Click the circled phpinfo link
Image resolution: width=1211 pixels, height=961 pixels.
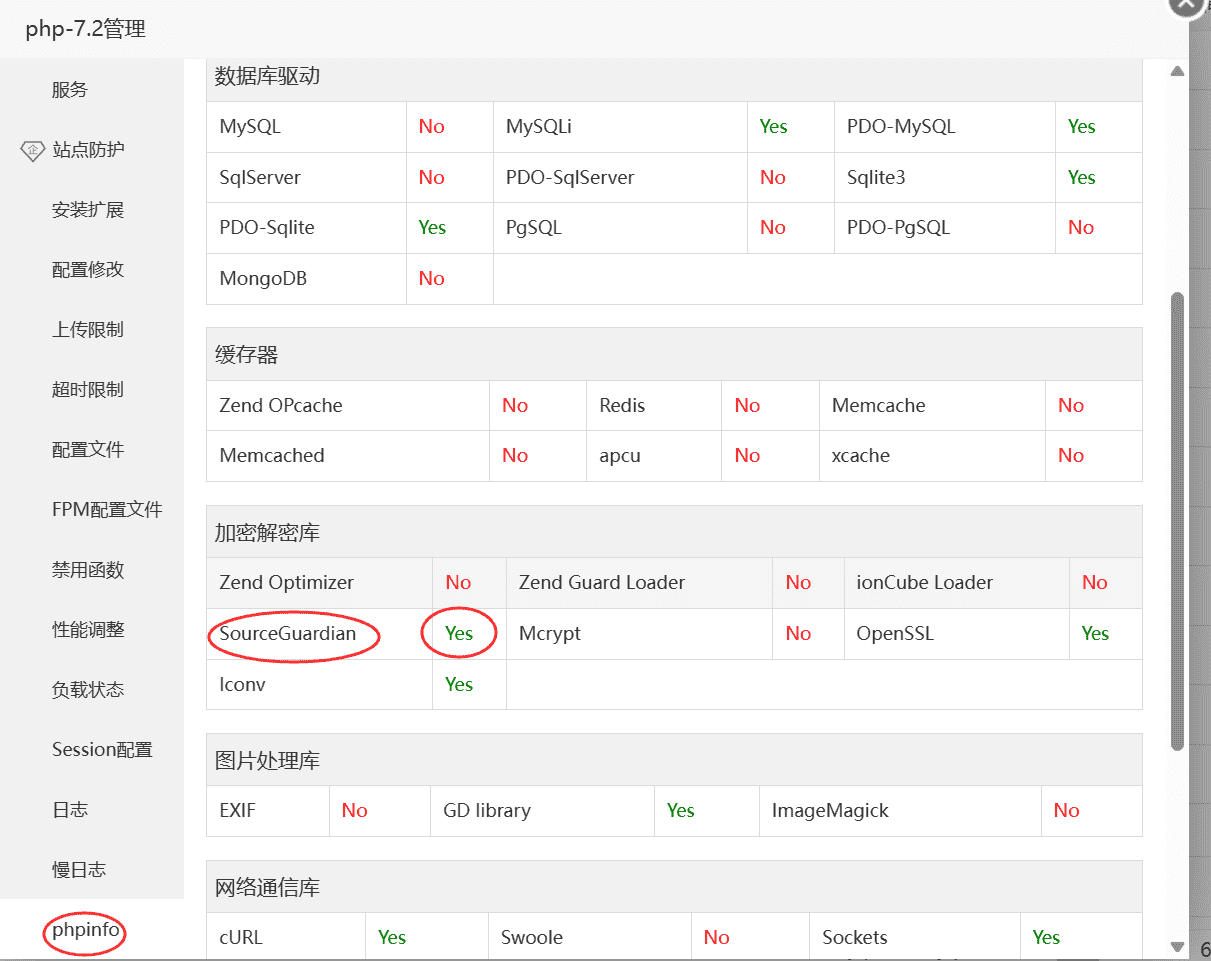(x=84, y=933)
